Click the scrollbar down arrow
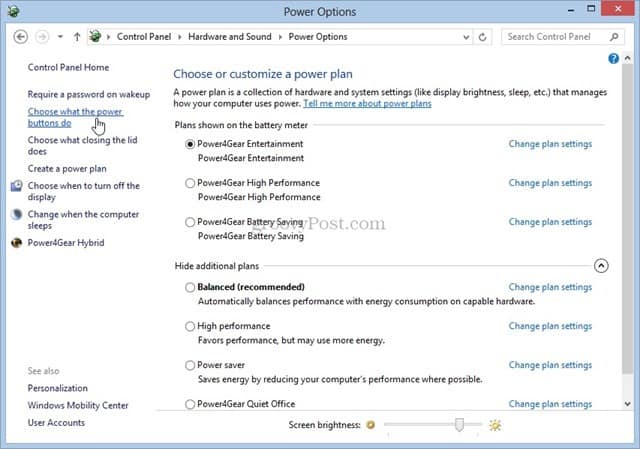Screen dimensions: 640x449 point(627,404)
